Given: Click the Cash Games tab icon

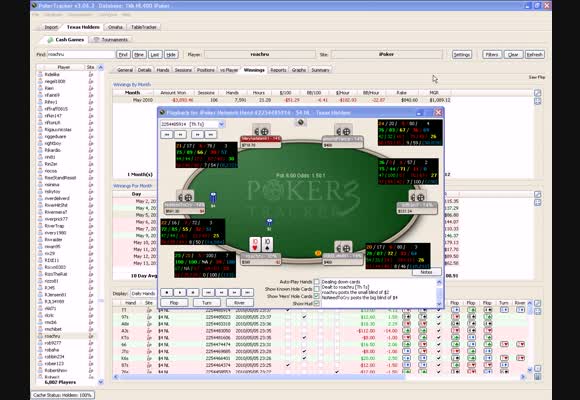Looking at the screenshot, I should click(x=50, y=40).
